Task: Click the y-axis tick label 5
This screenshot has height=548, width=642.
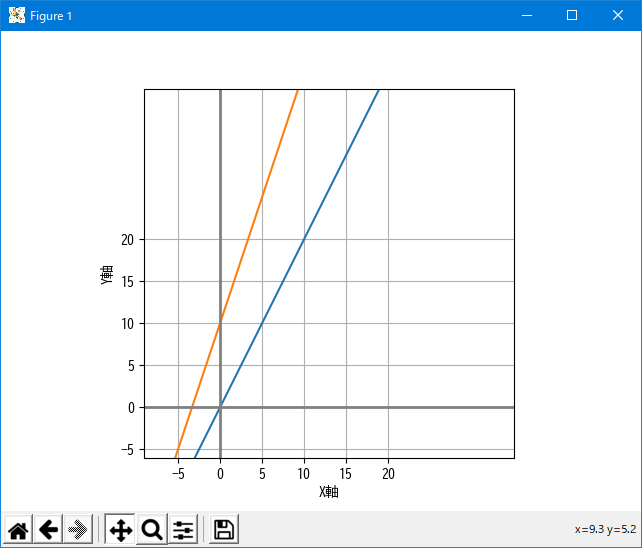Action: 131,366
